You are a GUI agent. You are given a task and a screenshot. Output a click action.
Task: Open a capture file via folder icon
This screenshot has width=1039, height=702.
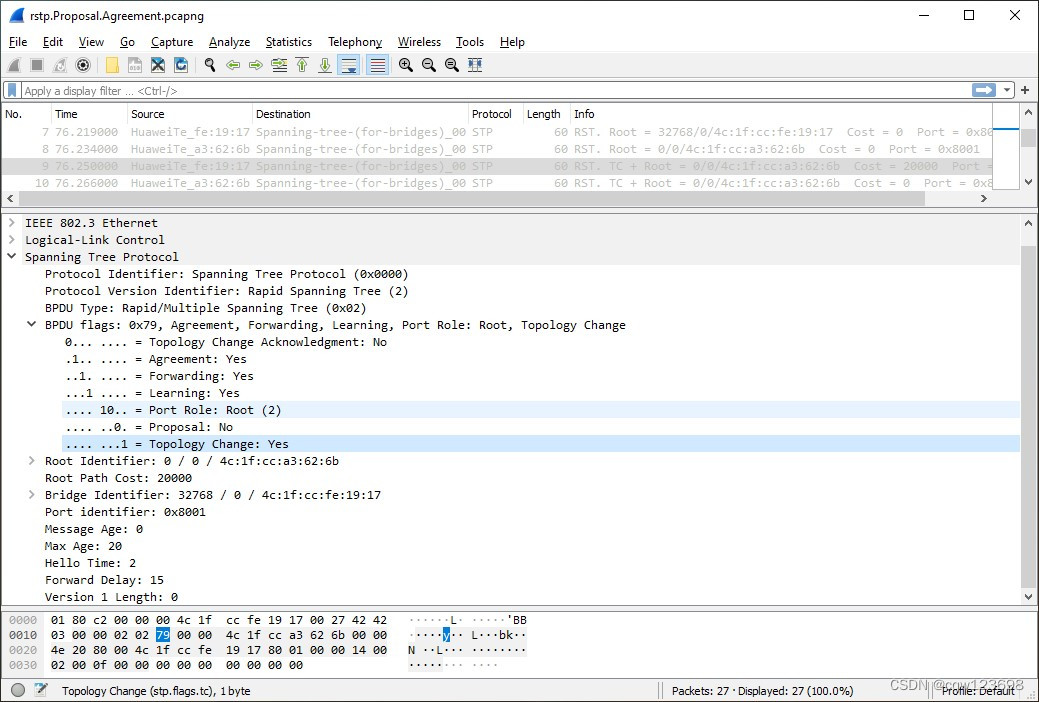112,65
